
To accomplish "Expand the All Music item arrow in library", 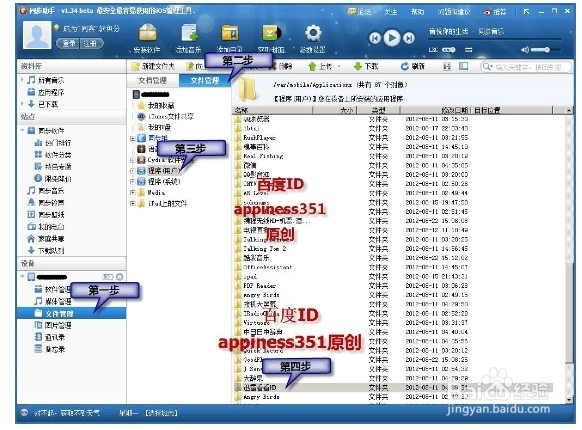I will point(22,80).
